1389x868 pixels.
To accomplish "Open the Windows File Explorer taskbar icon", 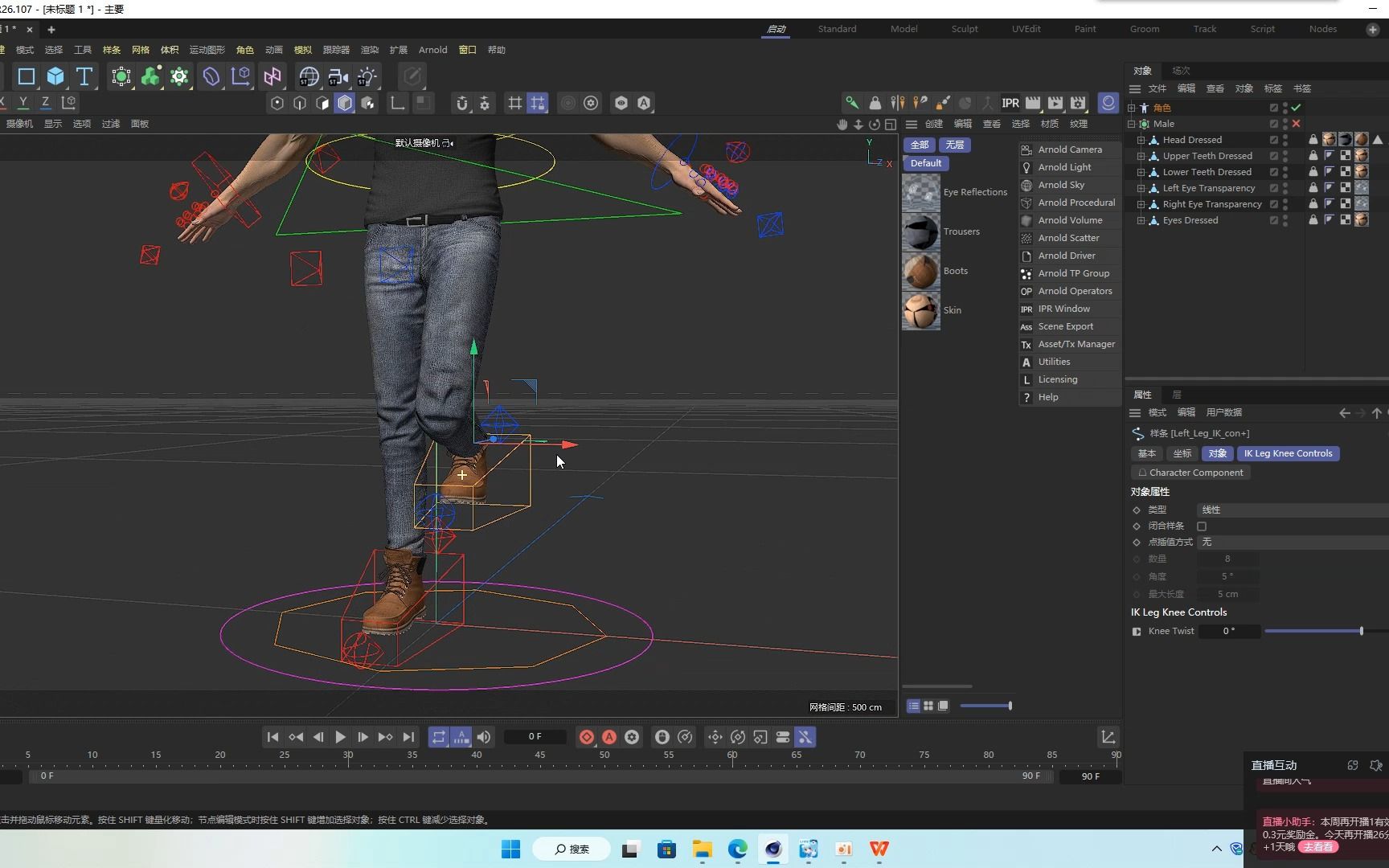I will pyautogui.click(x=703, y=849).
